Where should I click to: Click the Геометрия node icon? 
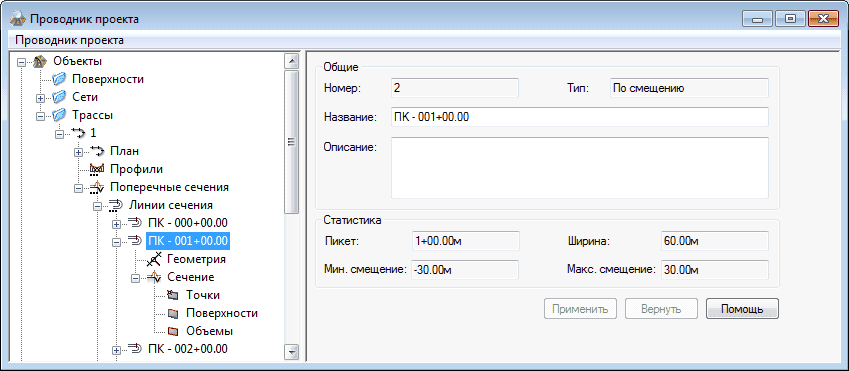point(154,259)
